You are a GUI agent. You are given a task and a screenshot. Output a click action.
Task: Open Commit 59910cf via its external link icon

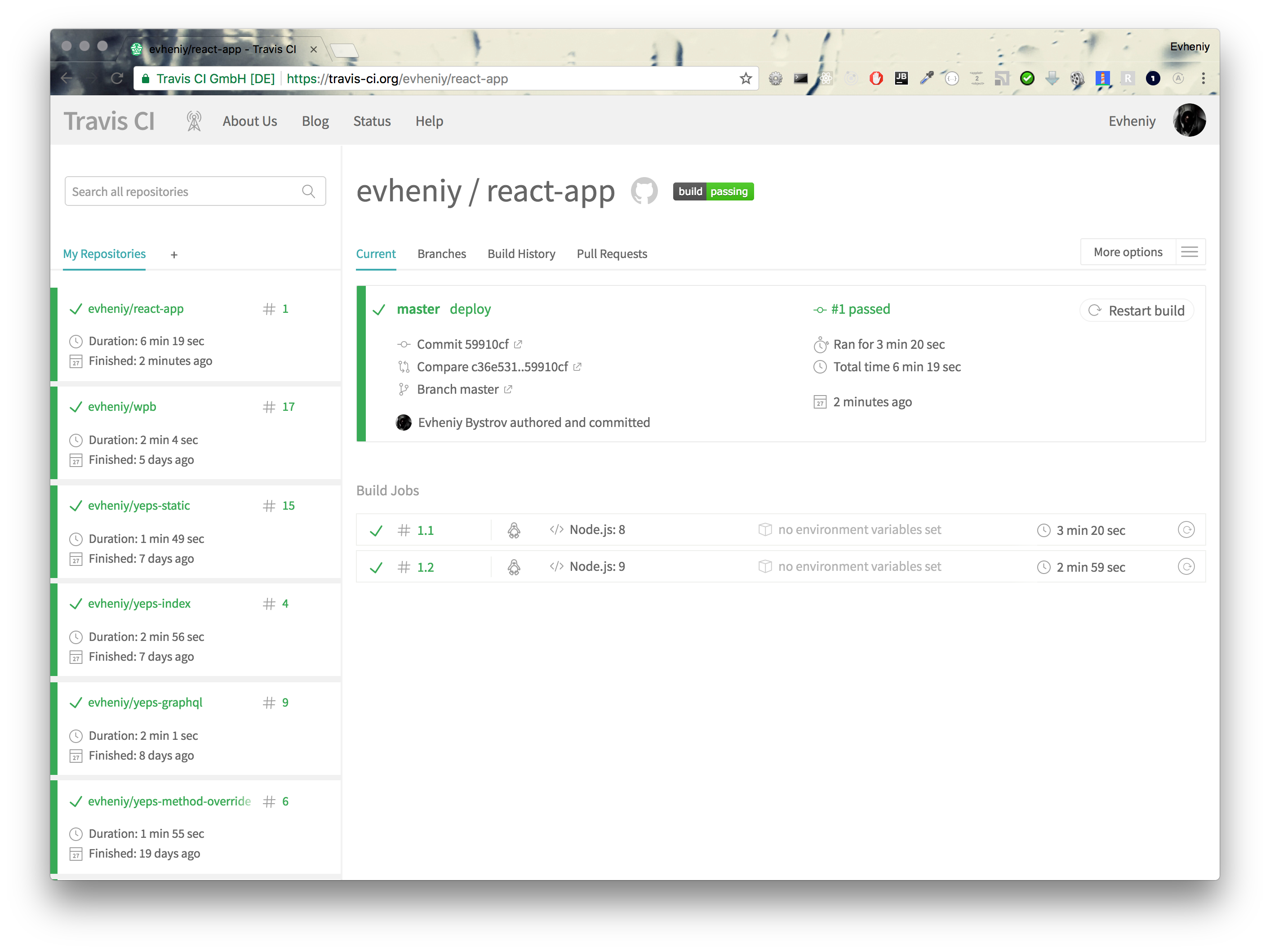point(519,344)
